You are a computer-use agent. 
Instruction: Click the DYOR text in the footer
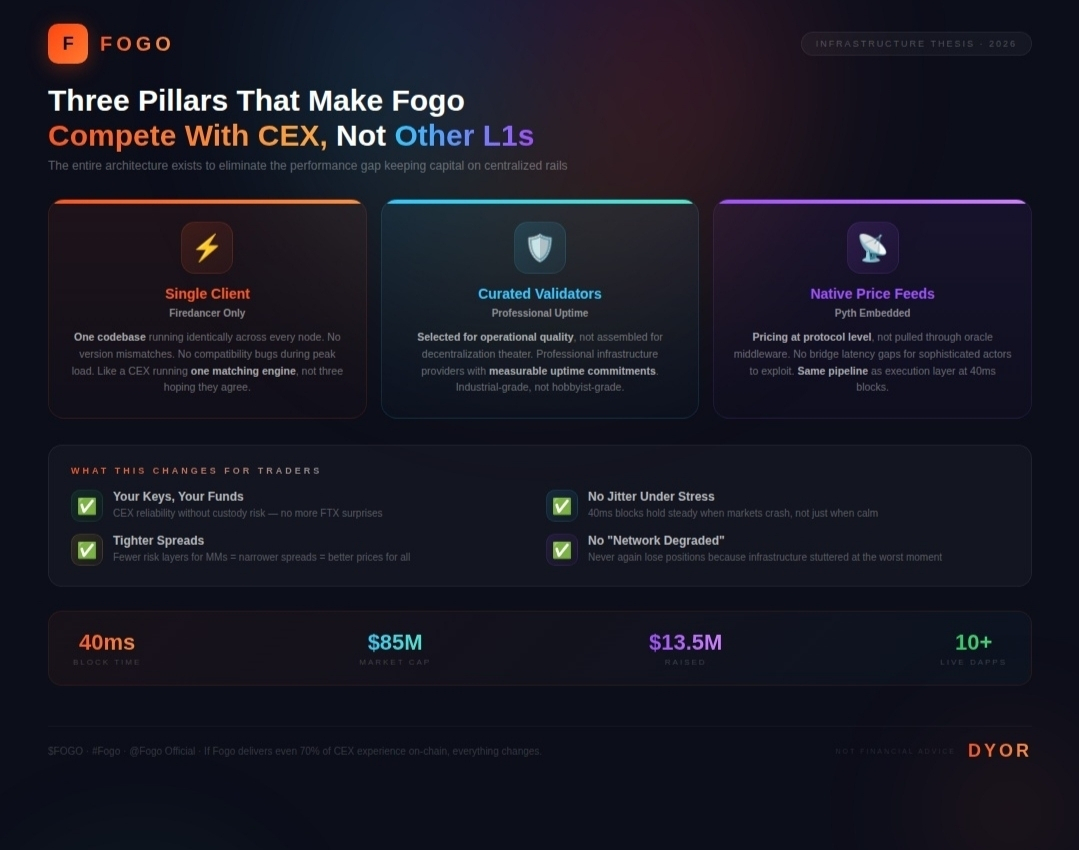pyautogui.click(x=998, y=751)
